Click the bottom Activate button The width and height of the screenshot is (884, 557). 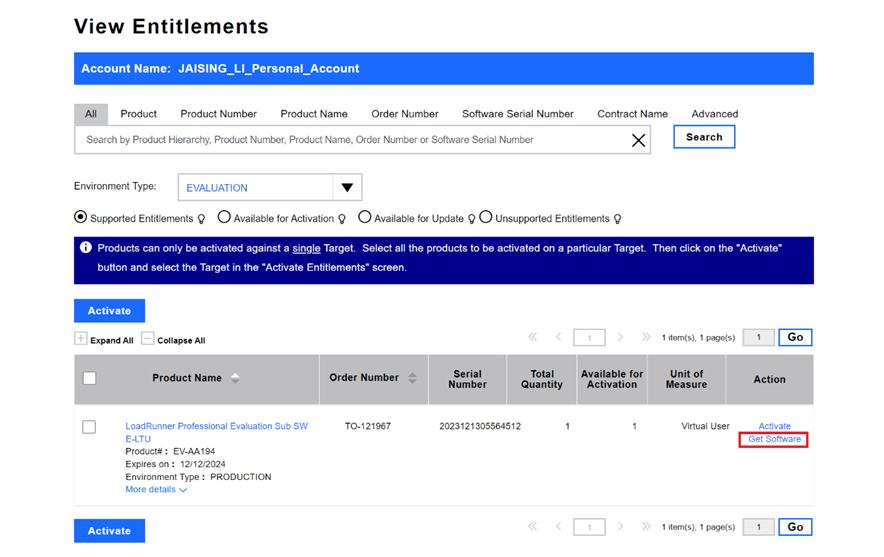[109, 531]
